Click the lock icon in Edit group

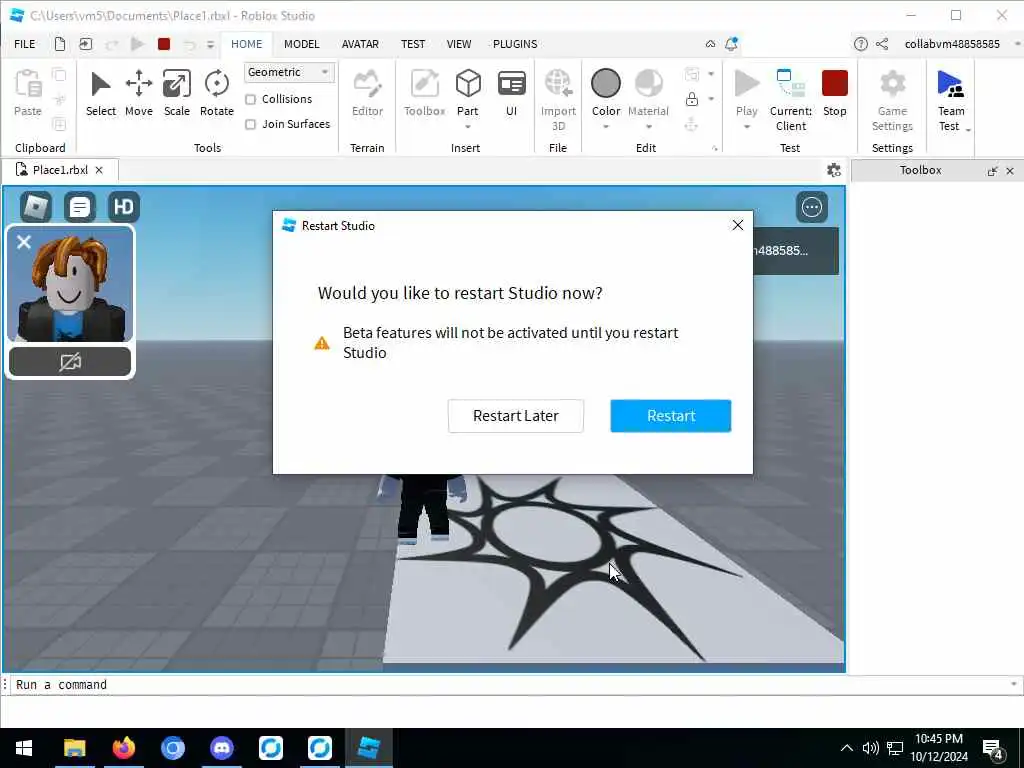[692, 99]
